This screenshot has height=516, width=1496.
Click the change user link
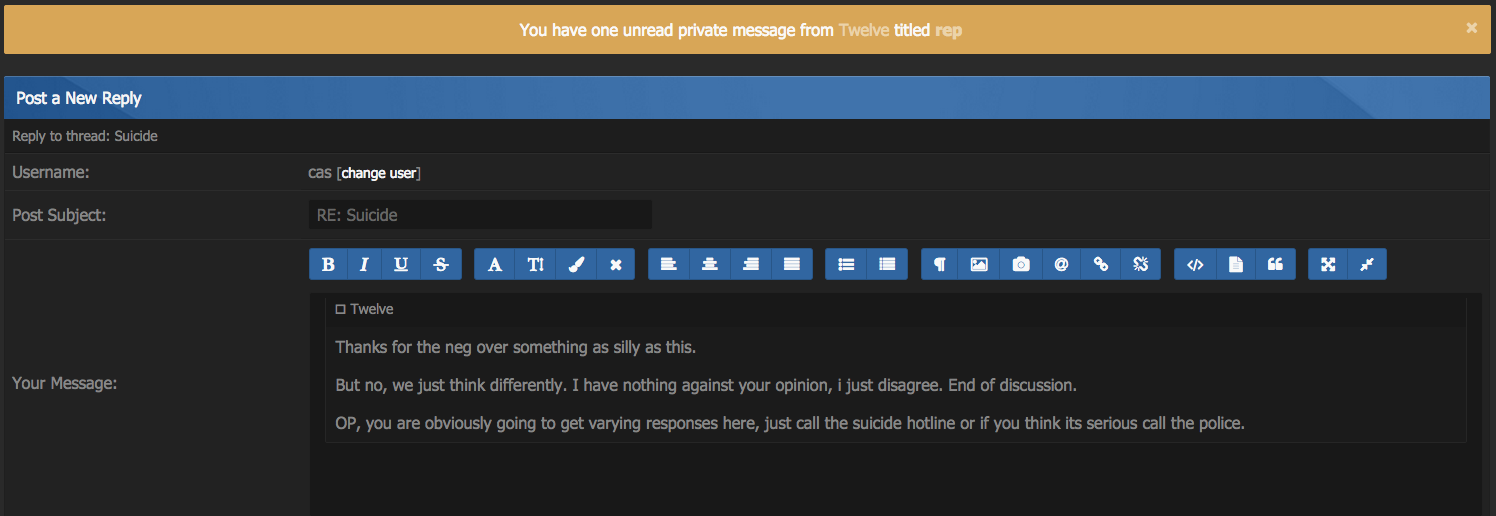point(378,173)
